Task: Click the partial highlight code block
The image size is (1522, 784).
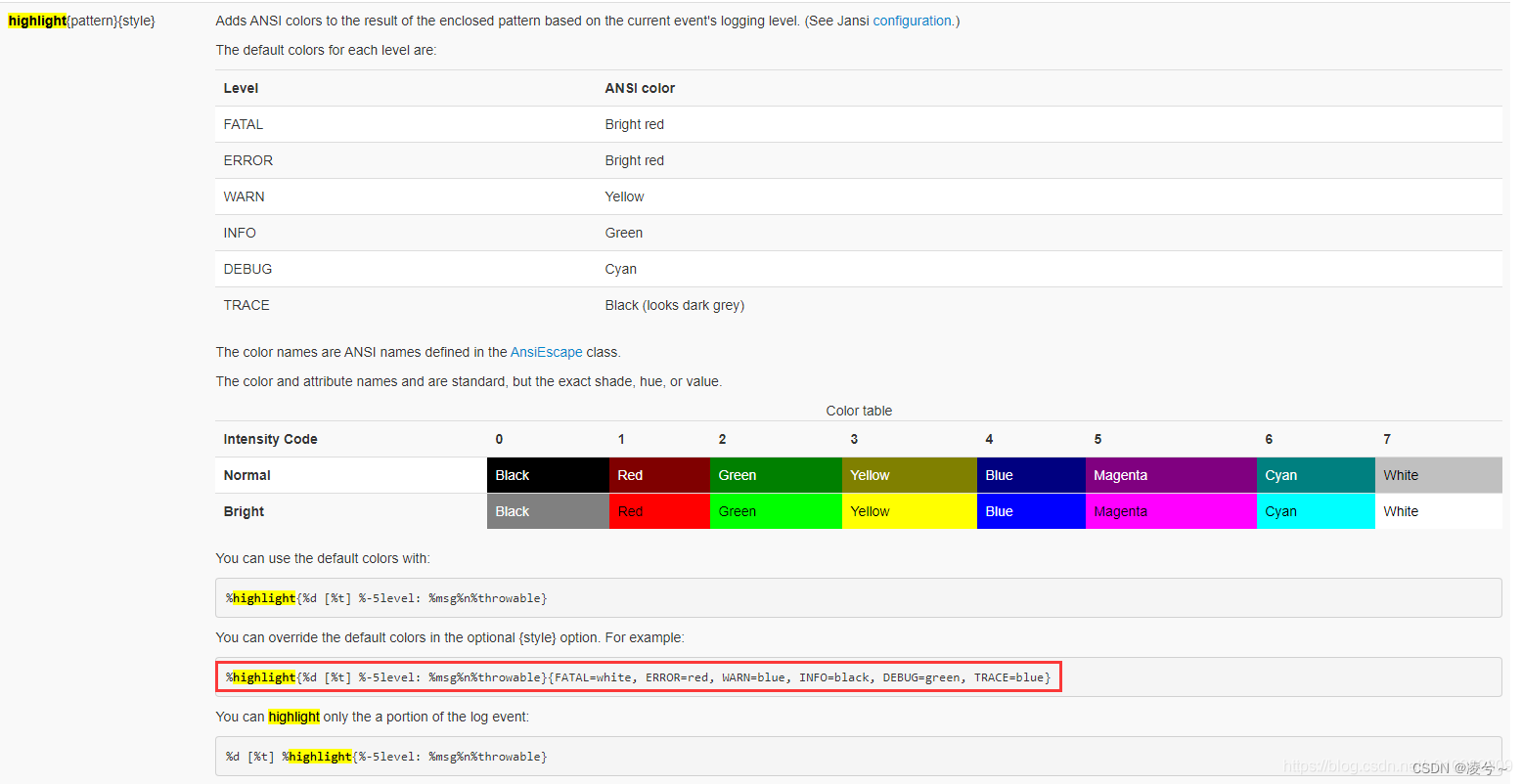Action: (x=859, y=756)
